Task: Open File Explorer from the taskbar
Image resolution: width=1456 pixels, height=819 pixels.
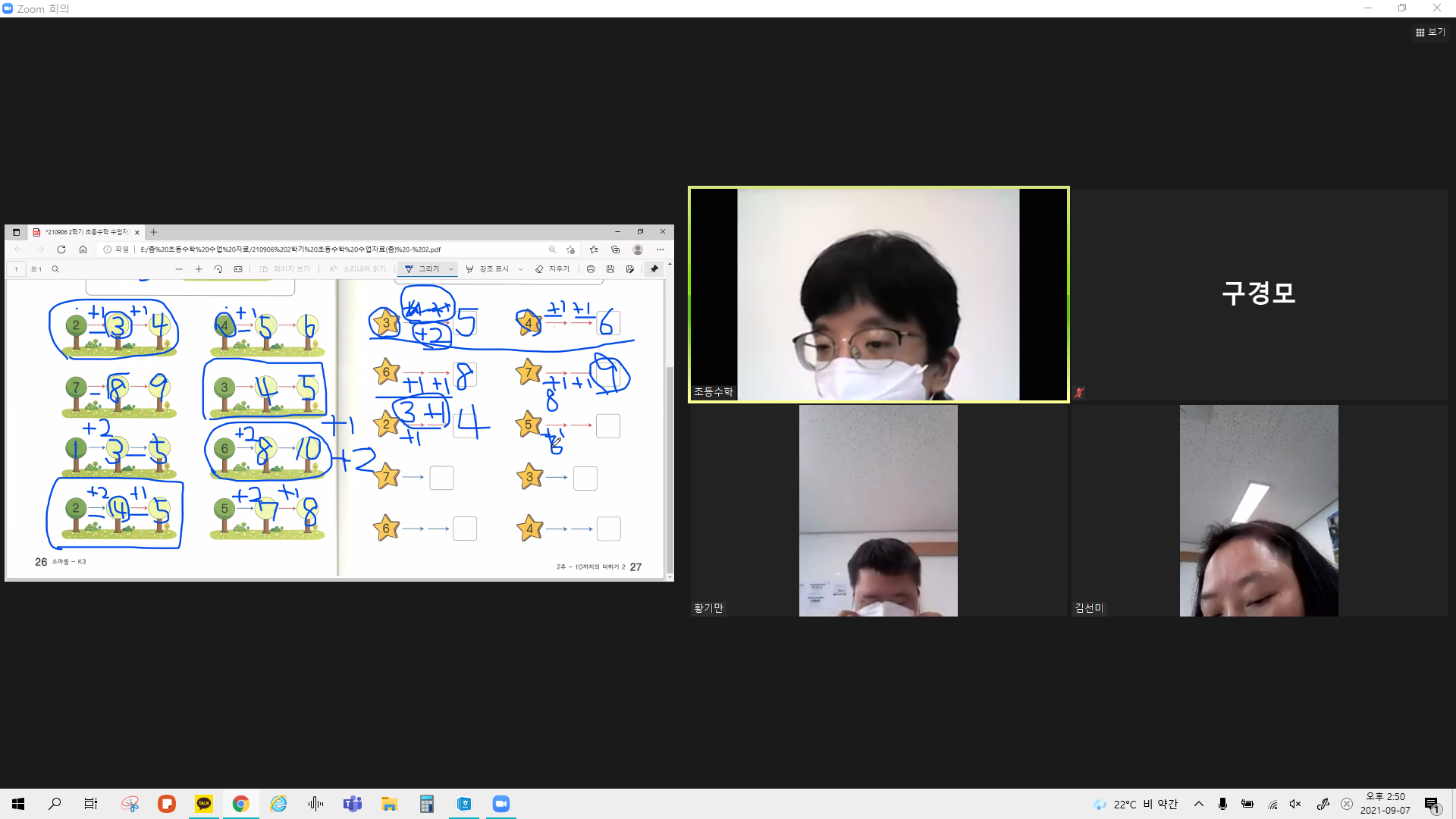Action: pyautogui.click(x=390, y=804)
